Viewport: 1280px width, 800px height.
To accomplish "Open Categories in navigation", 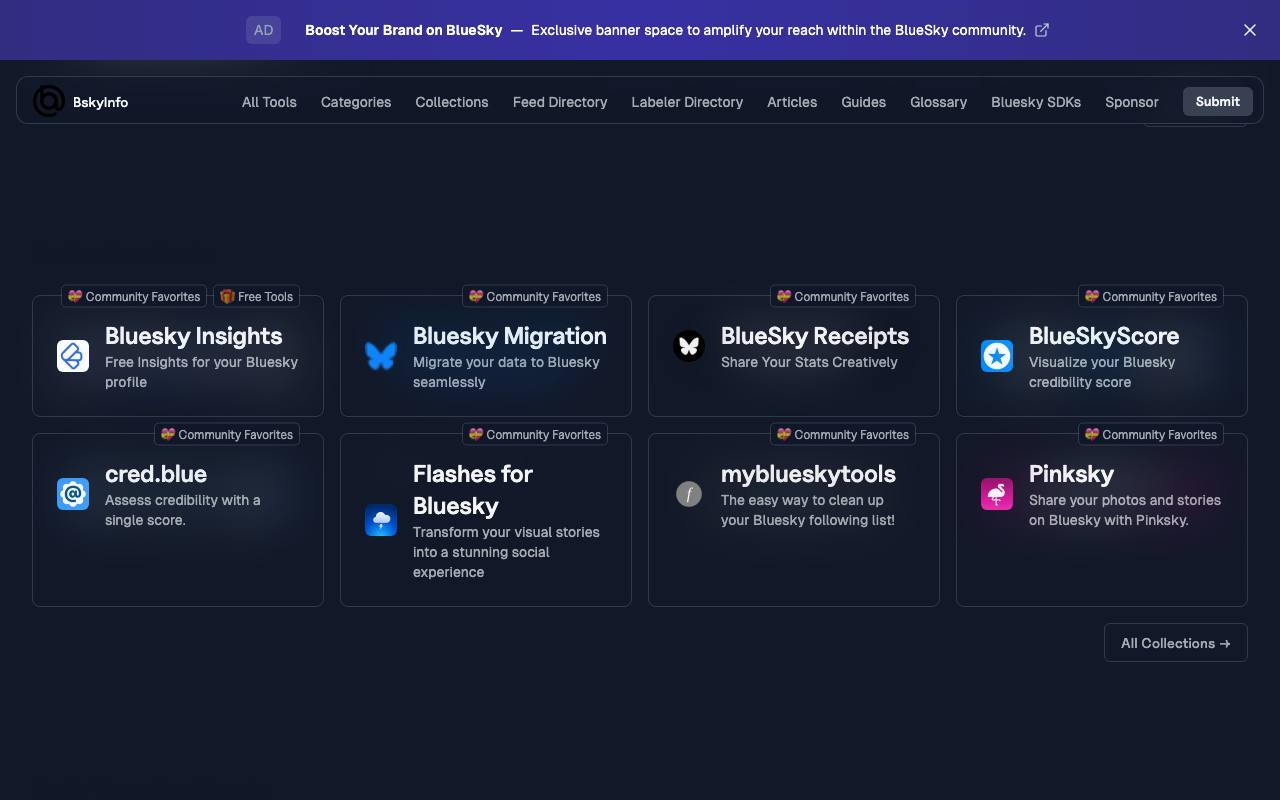I will tap(356, 102).
